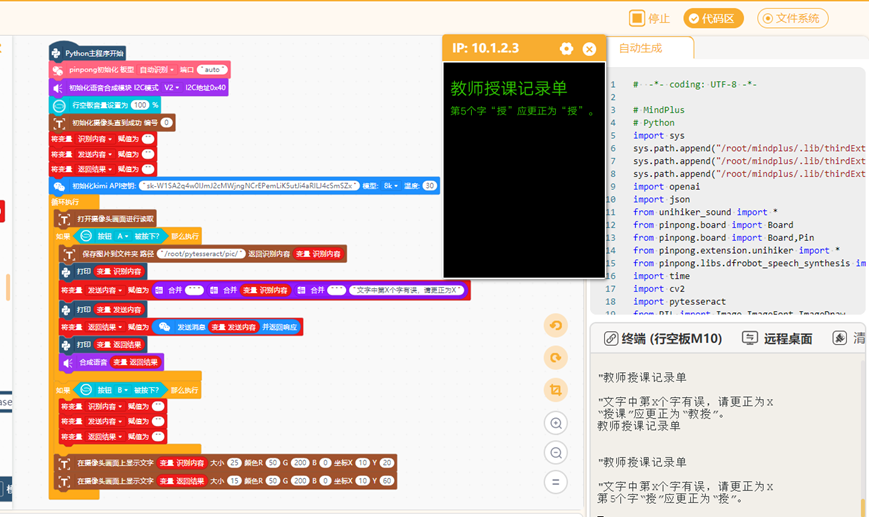Edit 坐标 Y value 20 in display text block
869x517 pixels.
click(x=387, y=463)
